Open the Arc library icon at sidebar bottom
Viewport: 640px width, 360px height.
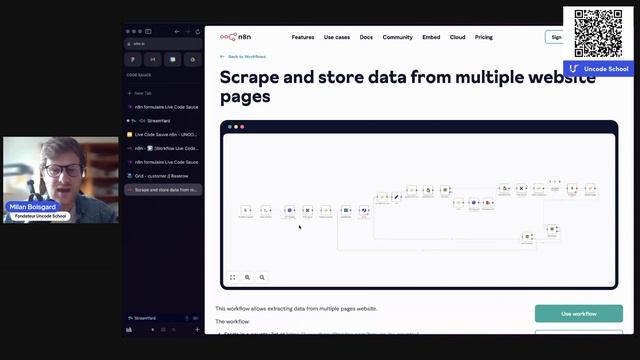tap(129, 330)
